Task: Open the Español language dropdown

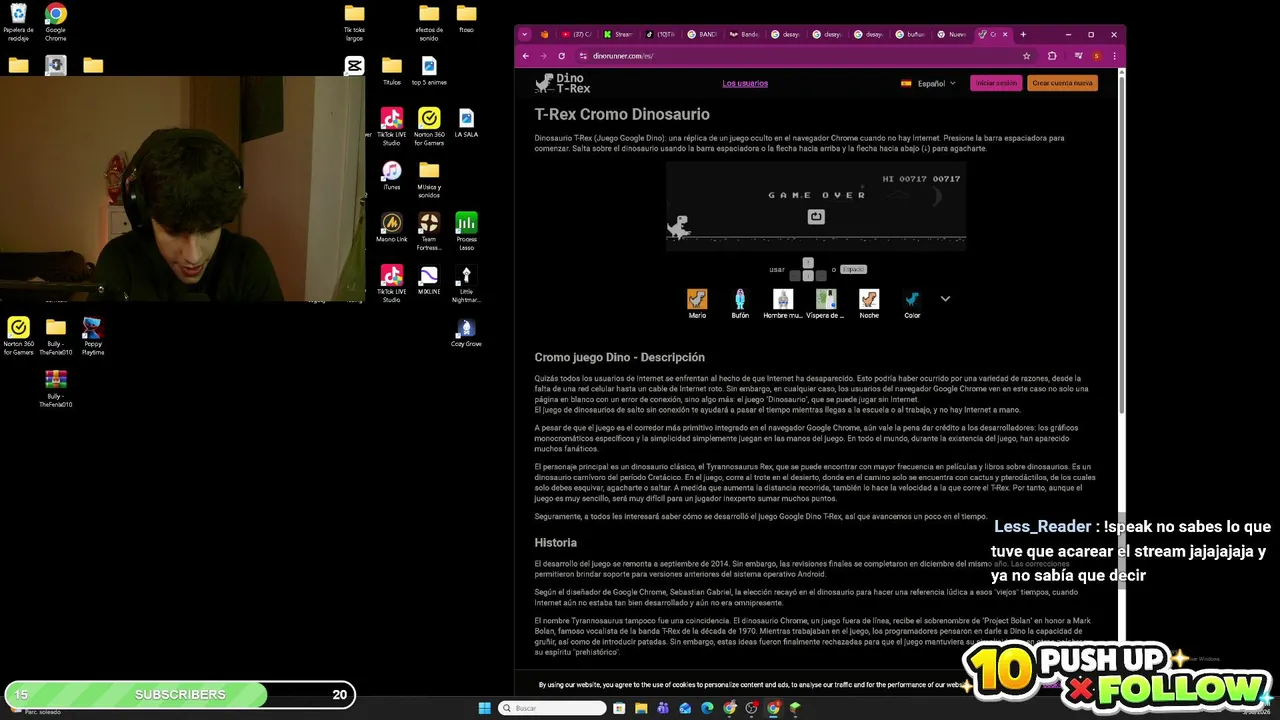Action: click(928, 83)
